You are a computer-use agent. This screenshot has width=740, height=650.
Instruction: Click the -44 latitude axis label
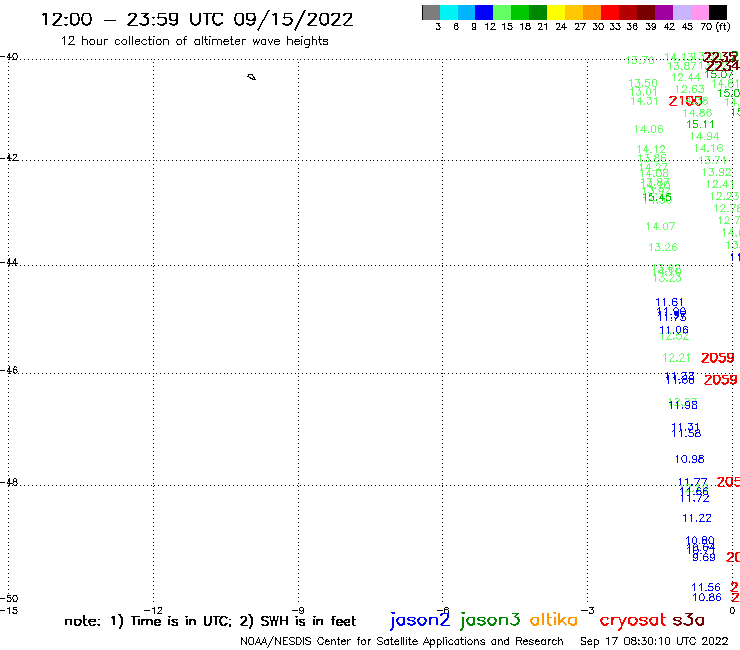coord(9,262)
